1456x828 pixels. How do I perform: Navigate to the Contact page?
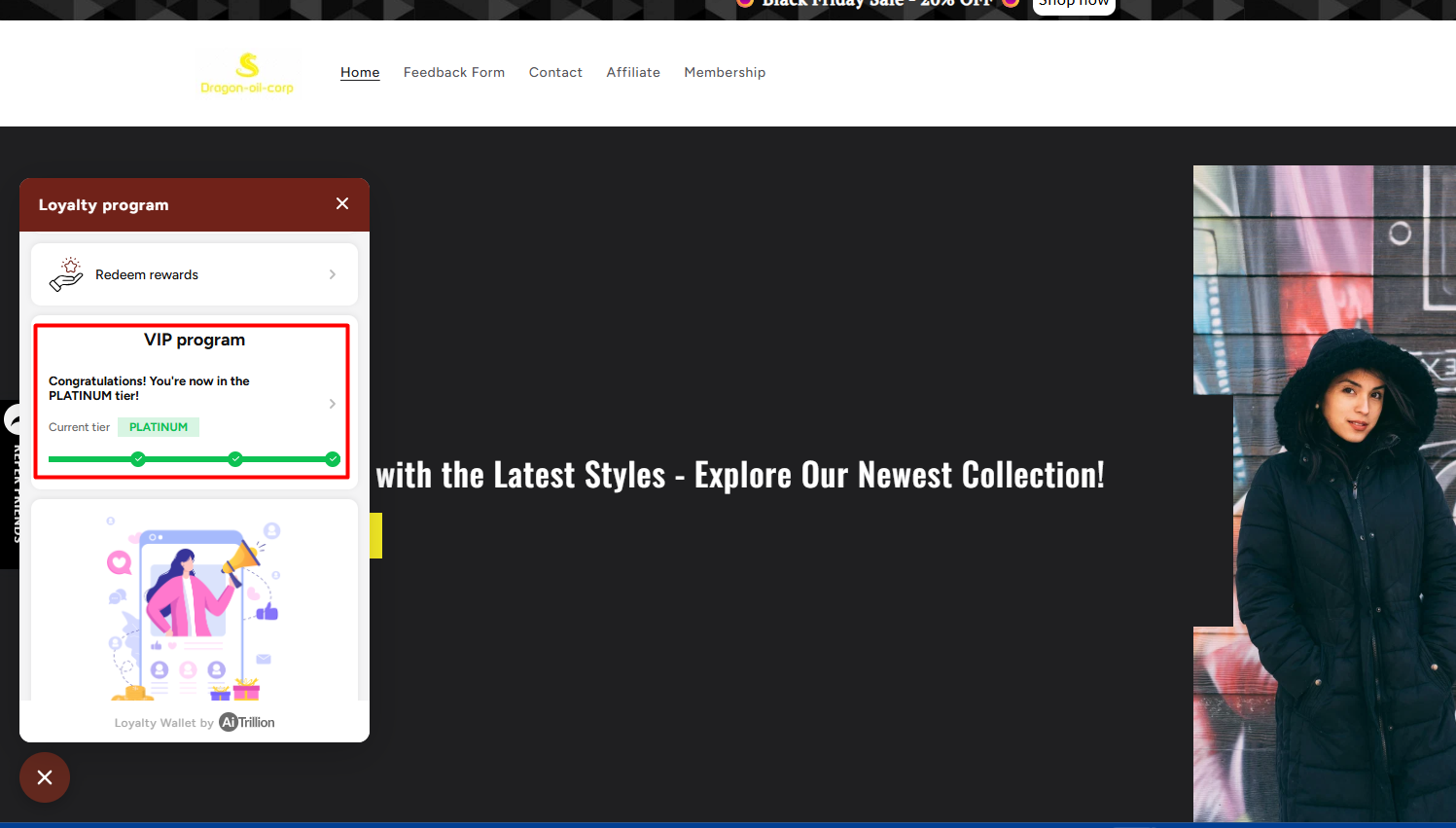tap(555, 72)
